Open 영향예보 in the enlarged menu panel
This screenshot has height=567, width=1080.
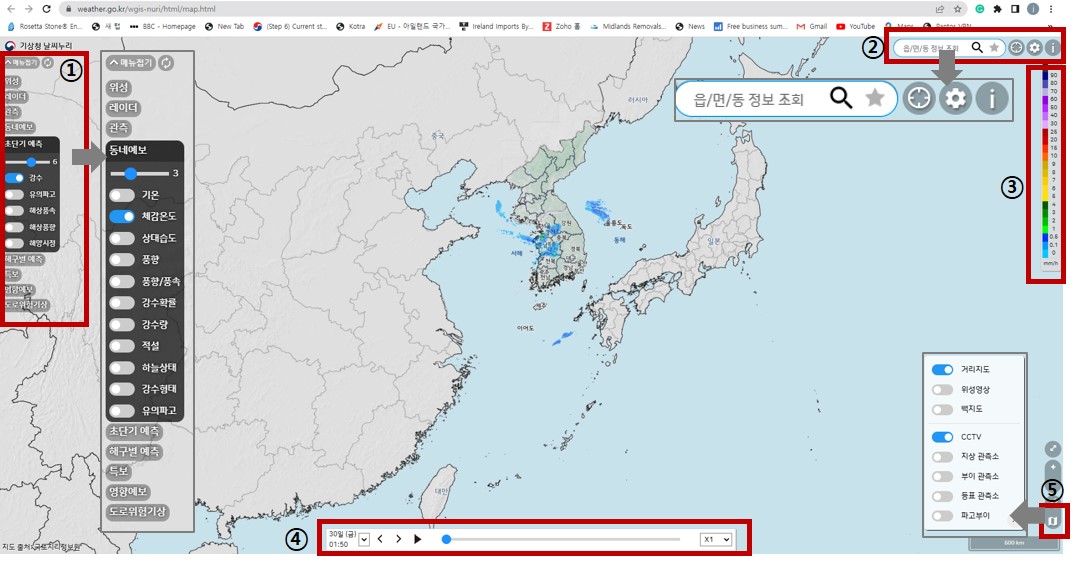click(x=128, y=491)
